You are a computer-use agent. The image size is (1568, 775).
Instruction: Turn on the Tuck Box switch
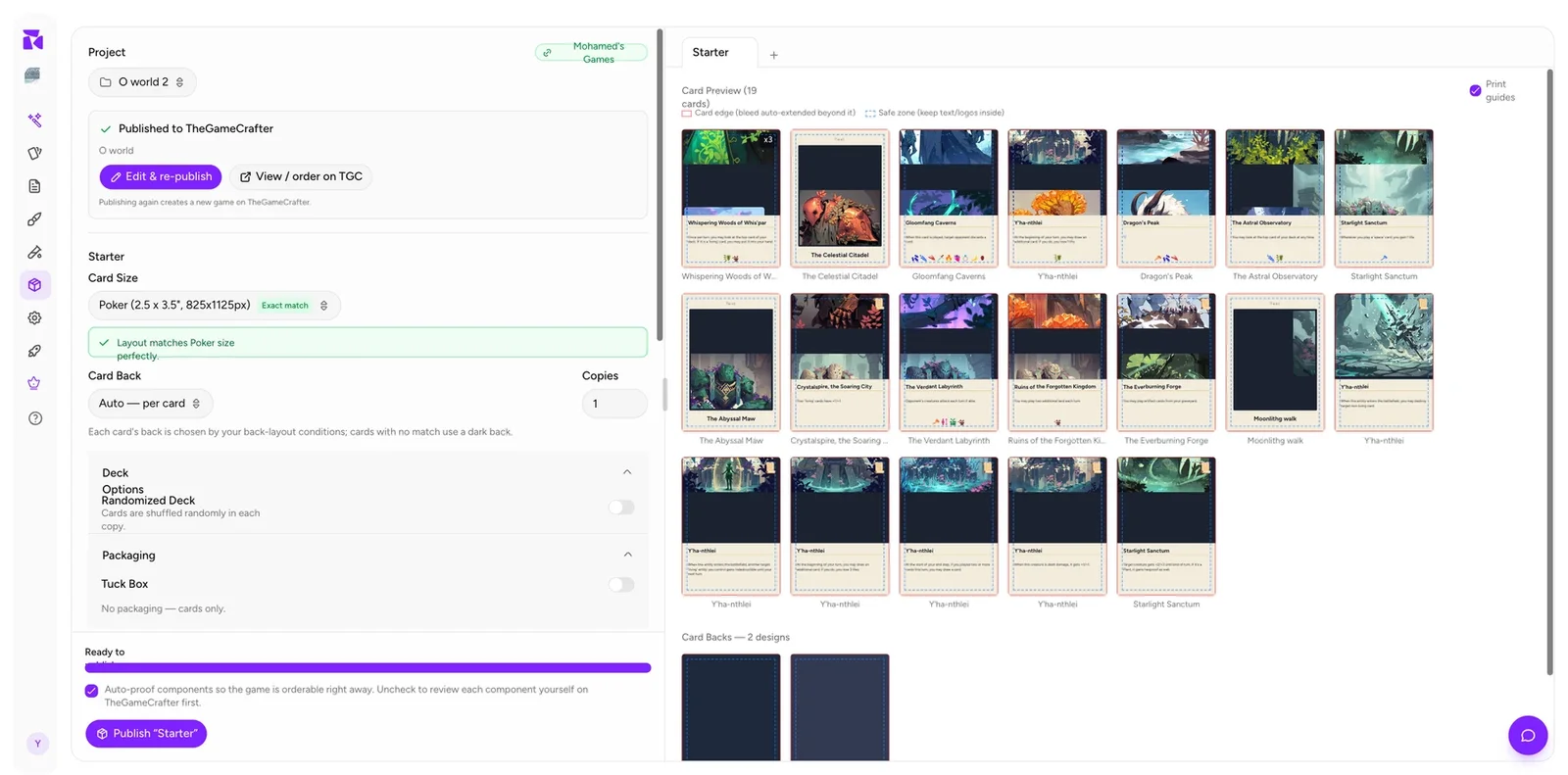point(621,584)
